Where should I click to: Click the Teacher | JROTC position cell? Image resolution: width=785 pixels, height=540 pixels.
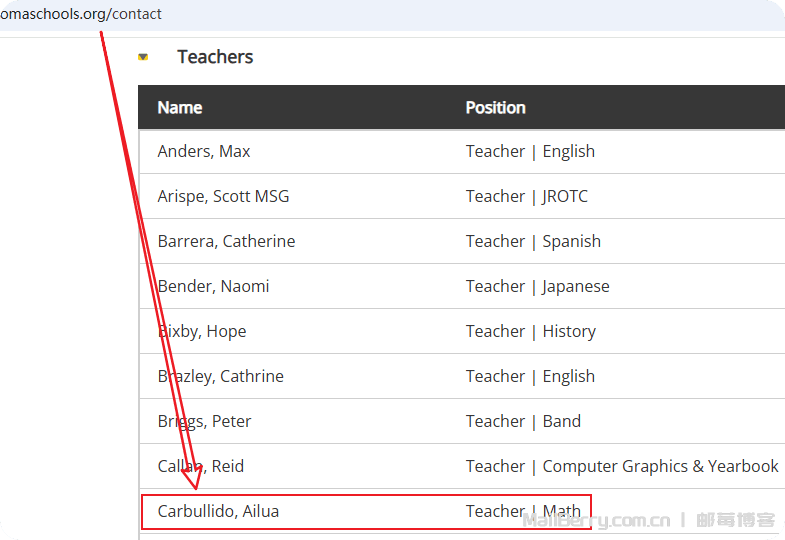[x=526, y=196]
